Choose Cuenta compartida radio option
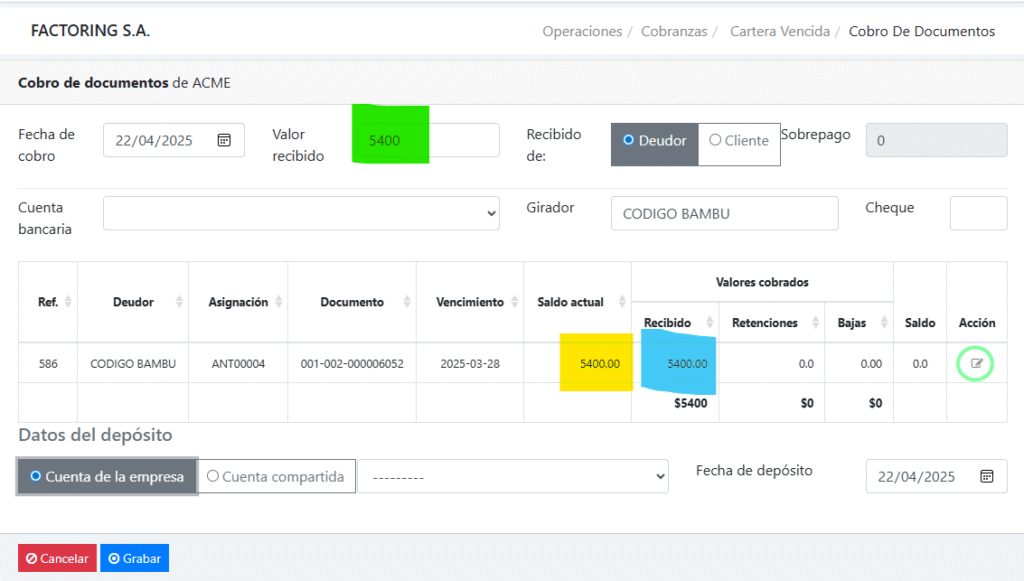The image size is (1024, 581). pos(277,477)
